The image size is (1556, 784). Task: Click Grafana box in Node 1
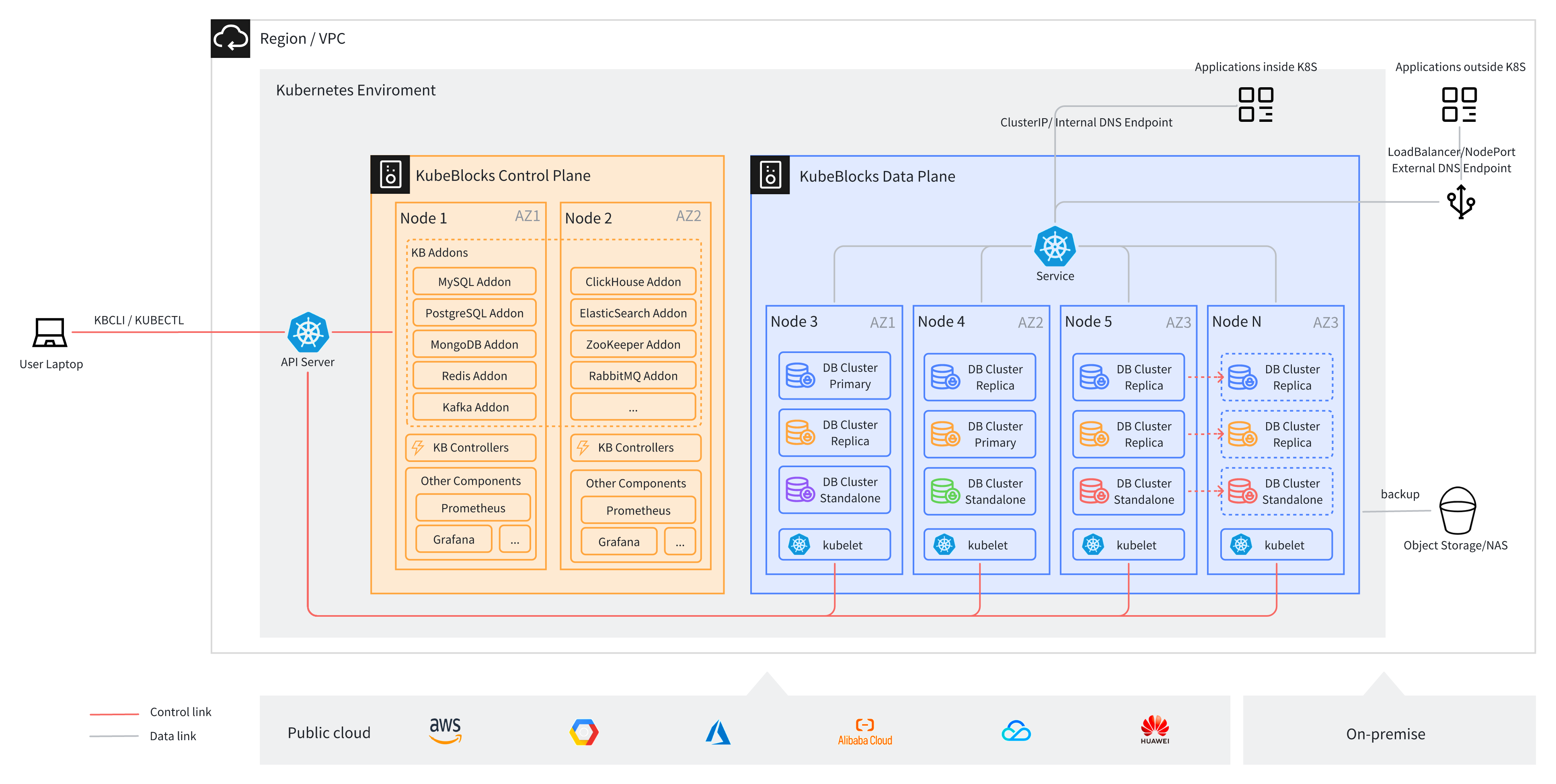tap(454, 540)
